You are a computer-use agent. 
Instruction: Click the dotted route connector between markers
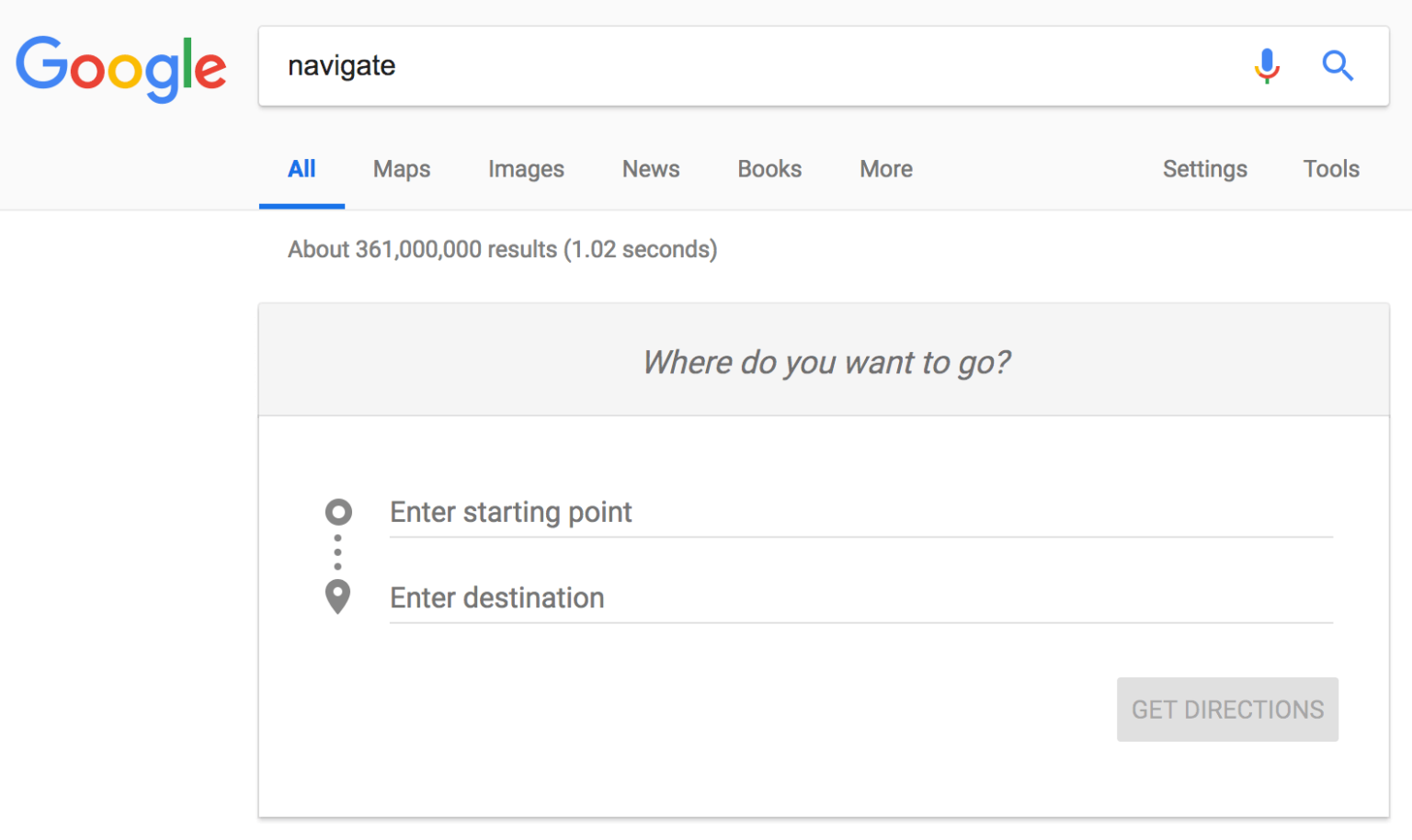click(x=338, y=552)
